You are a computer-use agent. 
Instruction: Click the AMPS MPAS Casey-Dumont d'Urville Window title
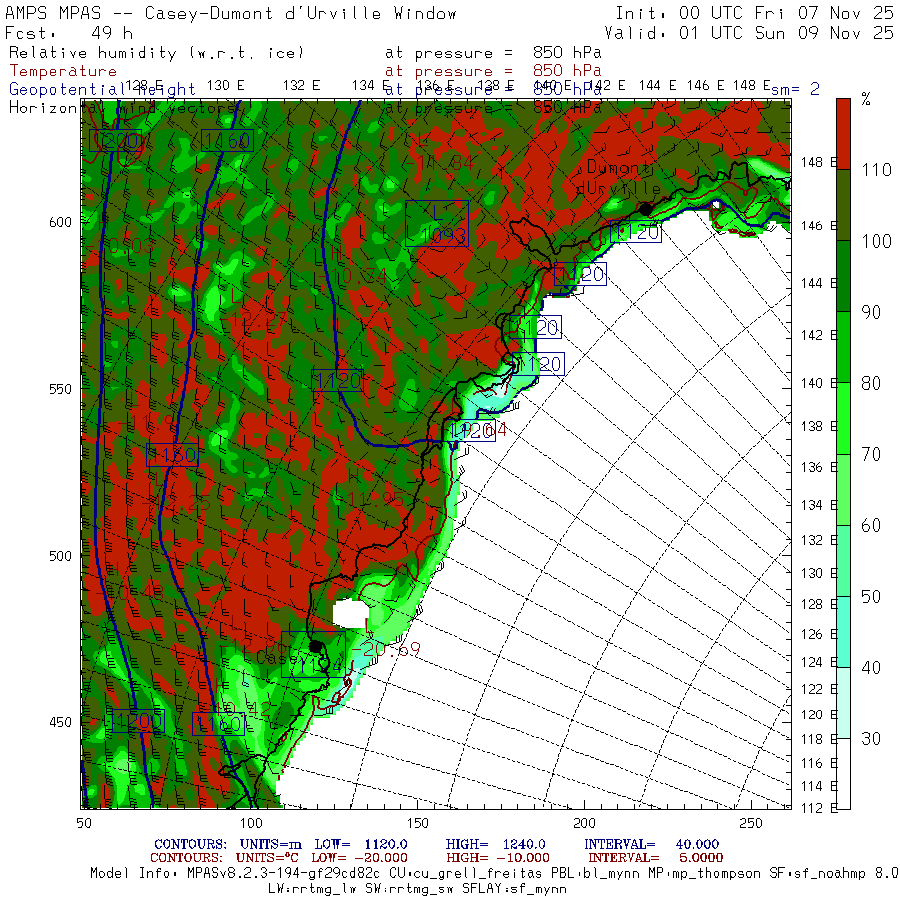[231, 13]
